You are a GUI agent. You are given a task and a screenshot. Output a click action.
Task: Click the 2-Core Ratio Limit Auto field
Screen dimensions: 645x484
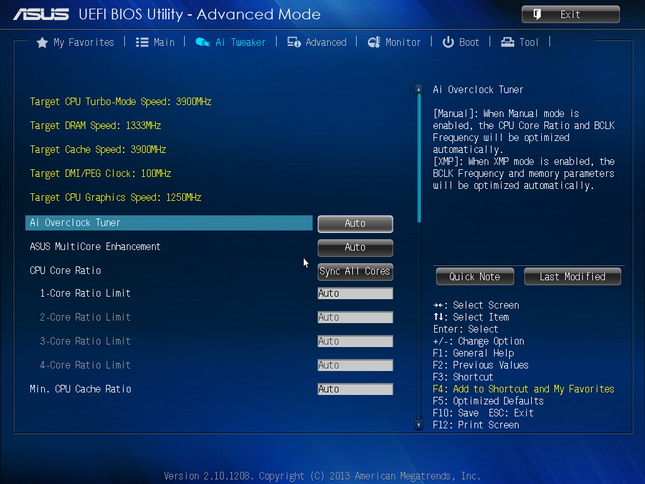click(355, 317)
